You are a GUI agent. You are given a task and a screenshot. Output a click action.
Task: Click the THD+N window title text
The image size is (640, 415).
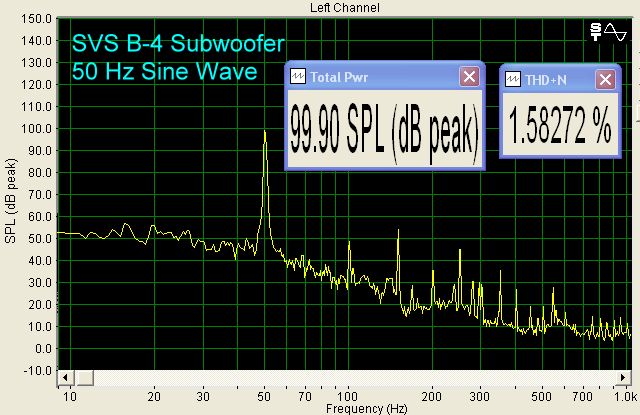pyautogui.click(x=546, y=80)
